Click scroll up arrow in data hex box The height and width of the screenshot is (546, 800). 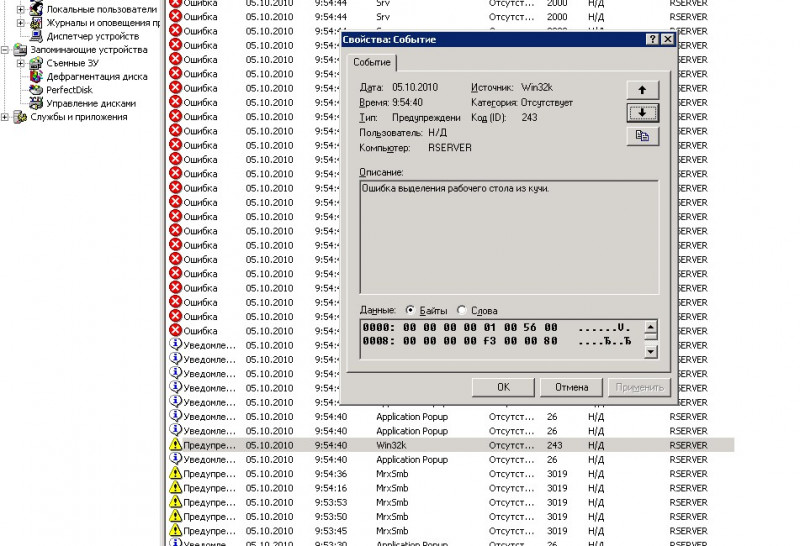tap(651, 327)
